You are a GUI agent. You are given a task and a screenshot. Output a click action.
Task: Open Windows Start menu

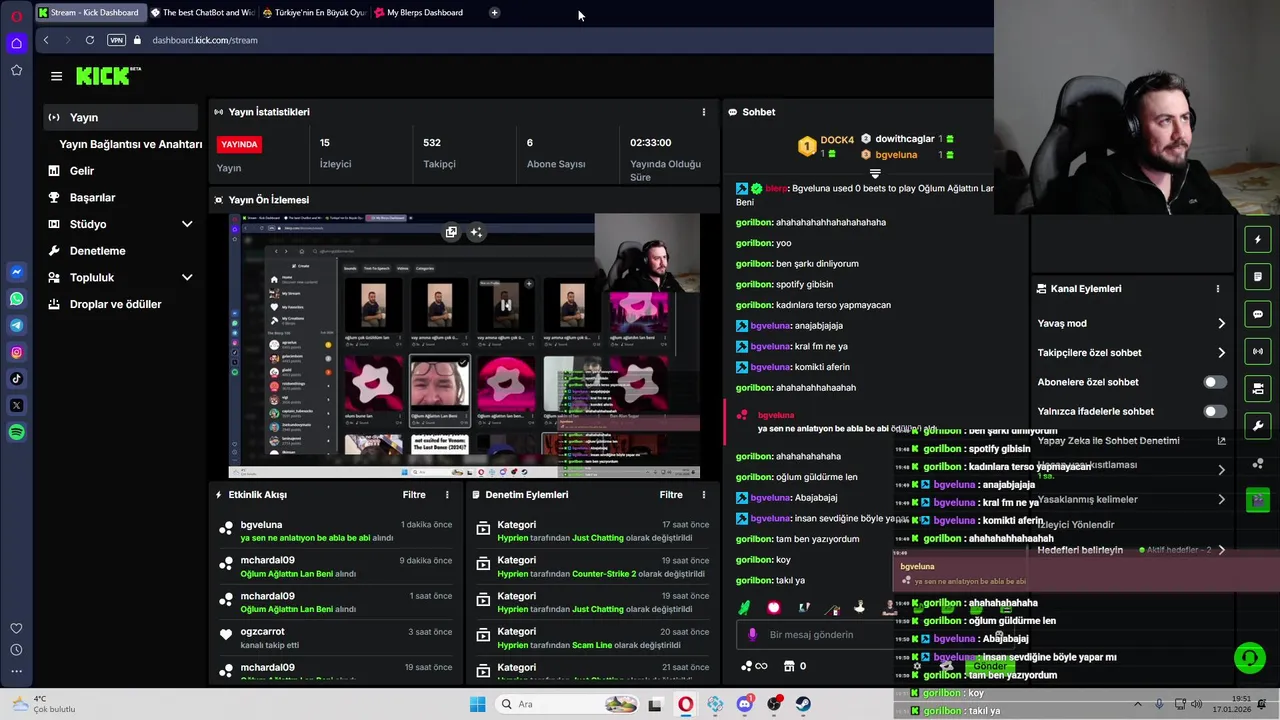tap(477, 704)
